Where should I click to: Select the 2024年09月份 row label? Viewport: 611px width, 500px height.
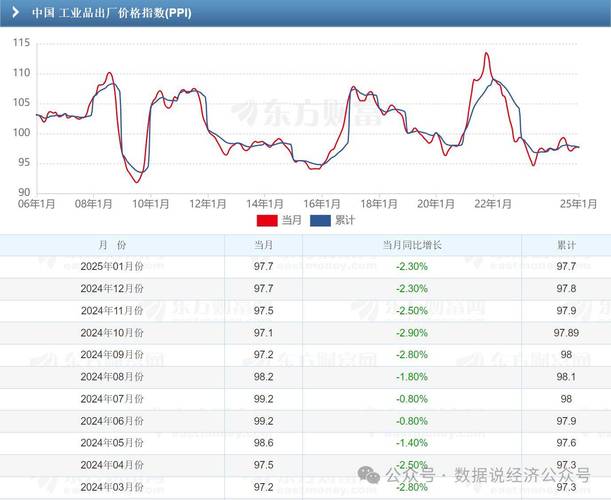tap(112, 355)
